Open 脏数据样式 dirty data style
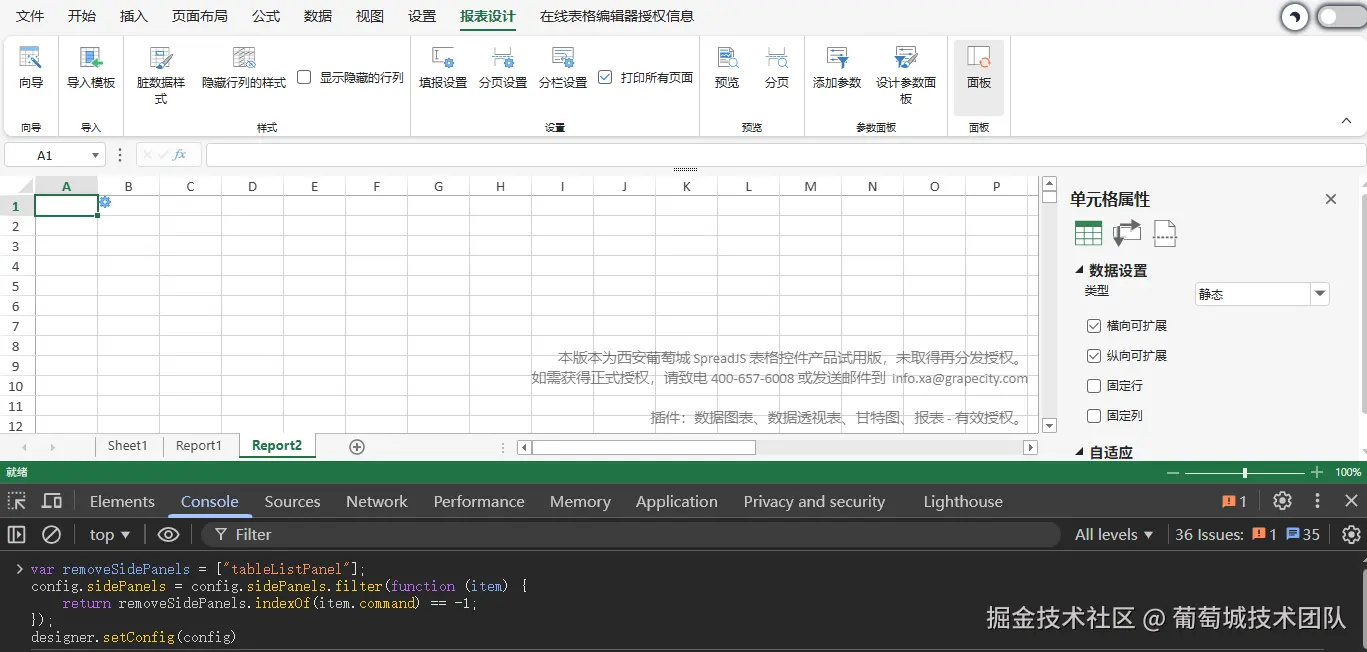The width and height of the screenshot is (1367, 652). click(x=161, y=75)
